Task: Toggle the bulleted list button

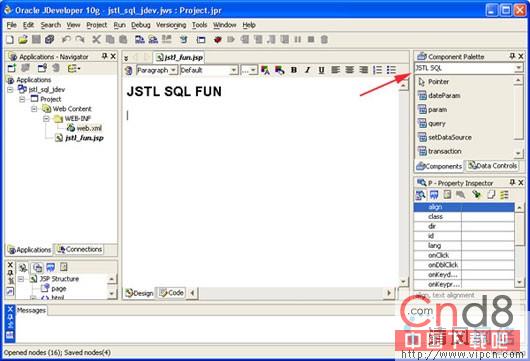Action: click(391, 70)
